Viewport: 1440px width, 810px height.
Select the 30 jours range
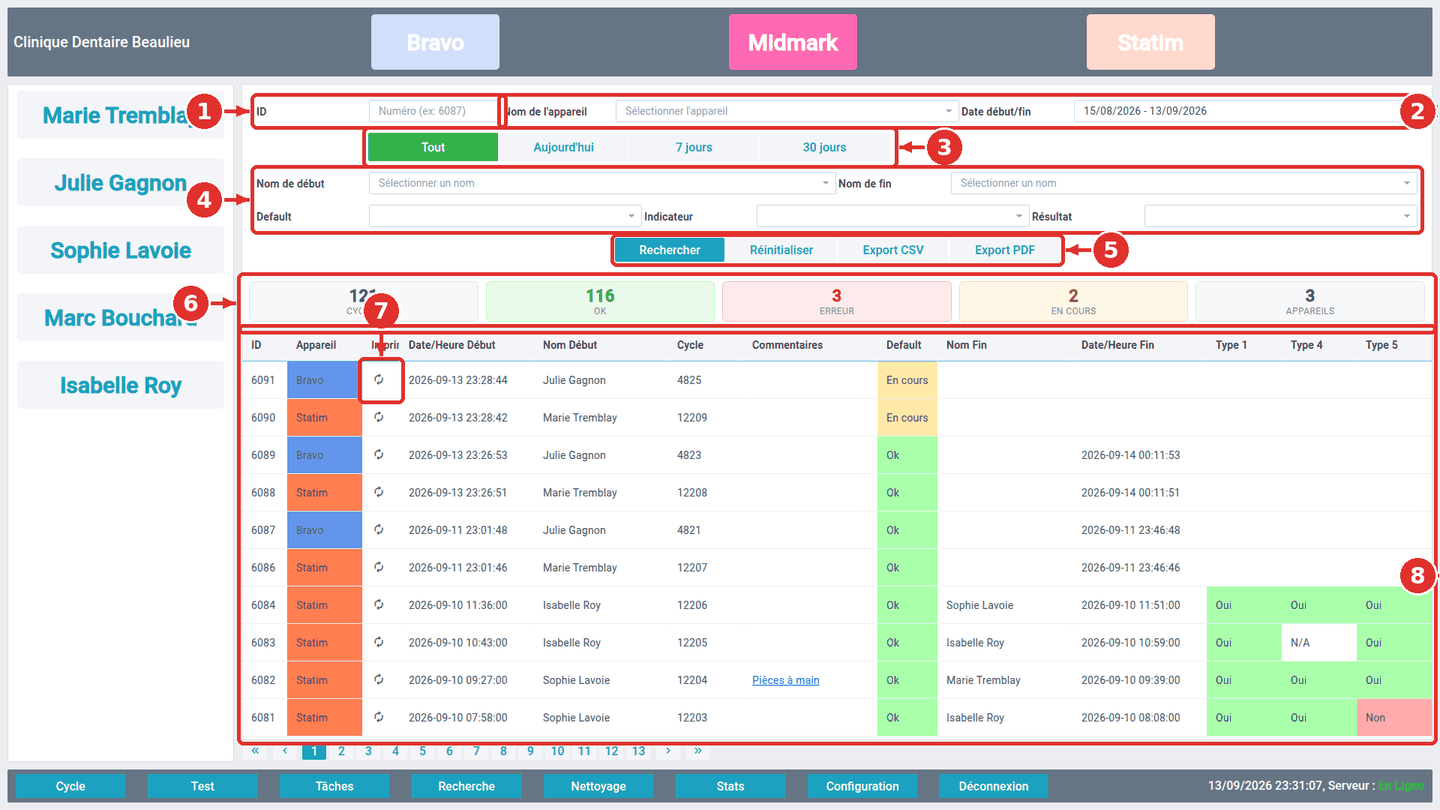pyautogui.click(x=824, y=147)
